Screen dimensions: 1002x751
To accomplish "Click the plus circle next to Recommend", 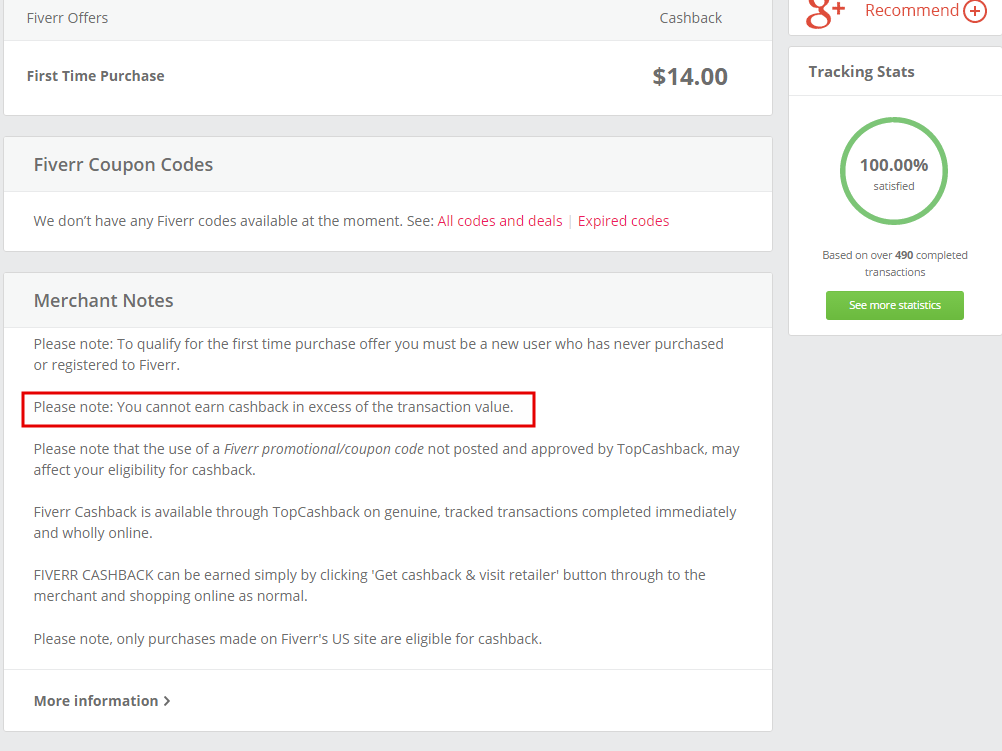I will tap(975, 11).
